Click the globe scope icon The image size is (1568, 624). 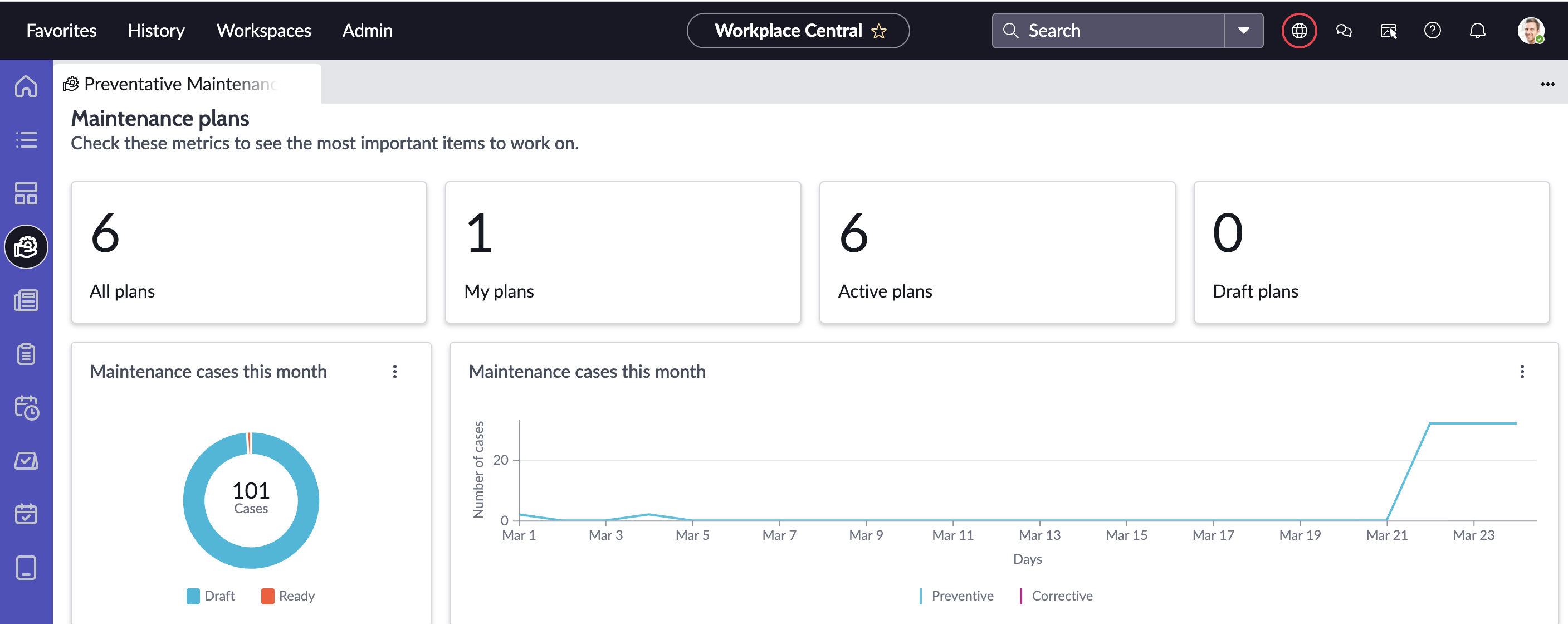pos(1299,31)
